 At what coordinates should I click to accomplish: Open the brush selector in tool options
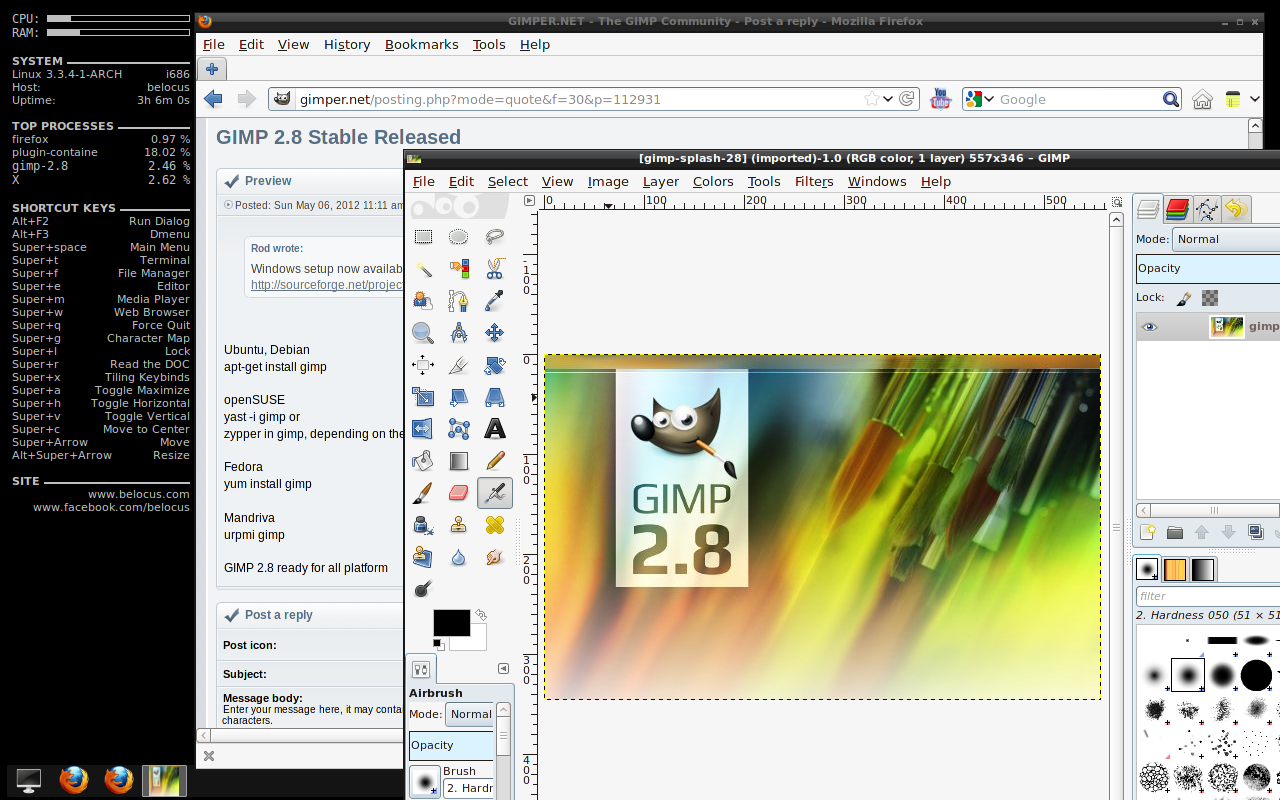tap(424, 781)
